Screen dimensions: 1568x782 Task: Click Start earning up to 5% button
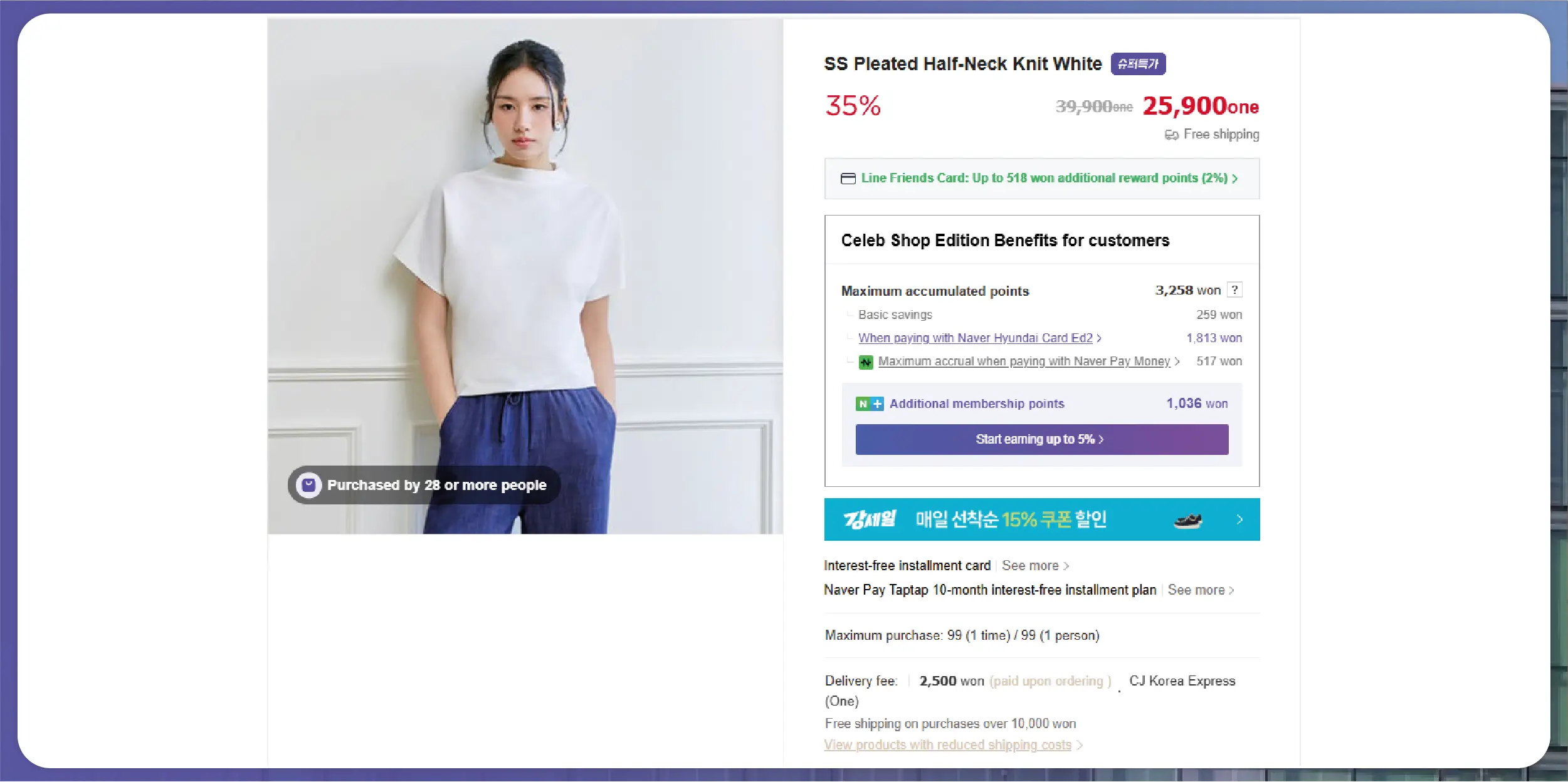pyautogui.click(x=1041, y=439)
